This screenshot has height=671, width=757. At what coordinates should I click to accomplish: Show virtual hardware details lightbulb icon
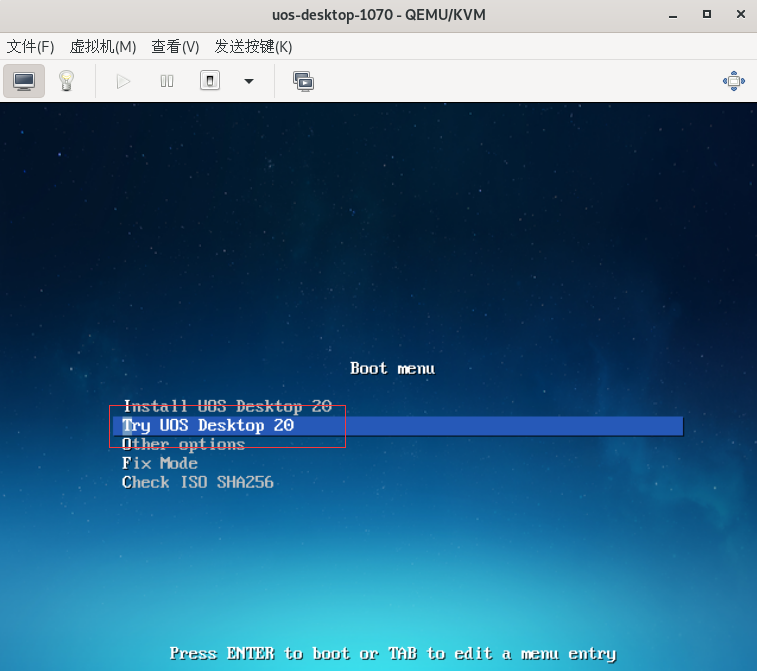point(66,81)
